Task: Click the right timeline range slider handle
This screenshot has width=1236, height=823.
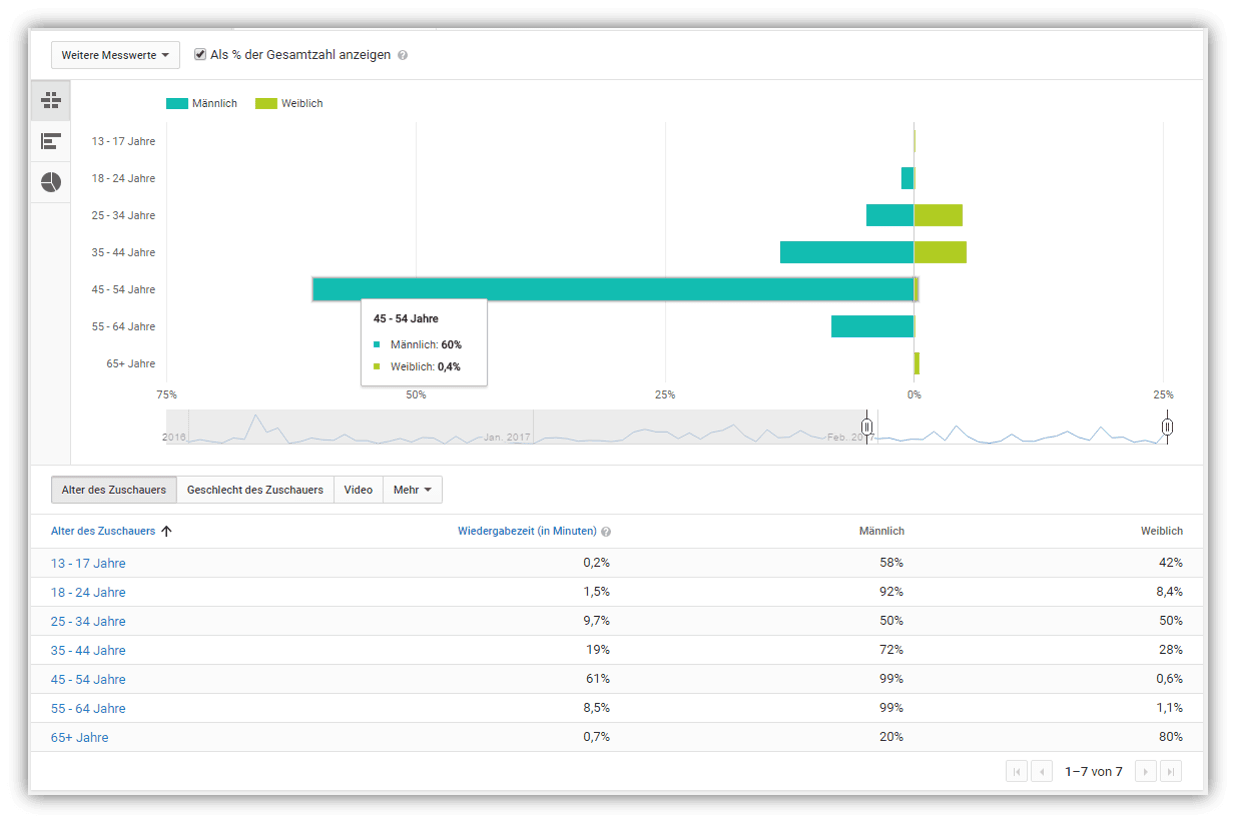Action: pyautogui.click(x=1167, y=427)
